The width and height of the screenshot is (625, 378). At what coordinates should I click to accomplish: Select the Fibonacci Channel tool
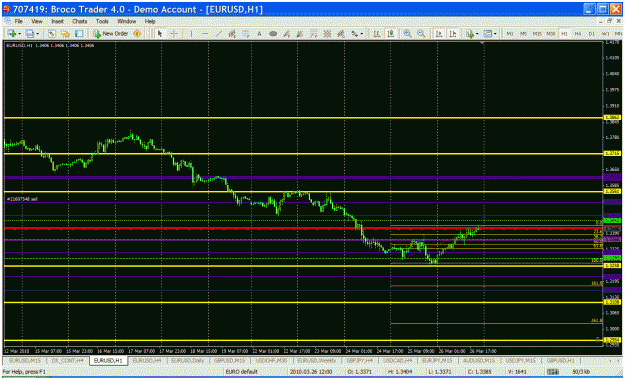[x=313, y=34]
